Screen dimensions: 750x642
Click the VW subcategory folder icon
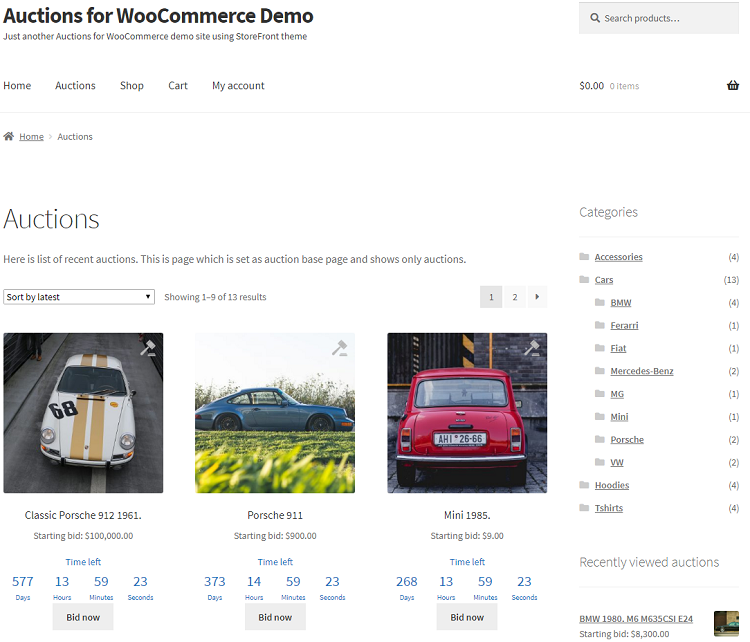[x=600, y=462]
